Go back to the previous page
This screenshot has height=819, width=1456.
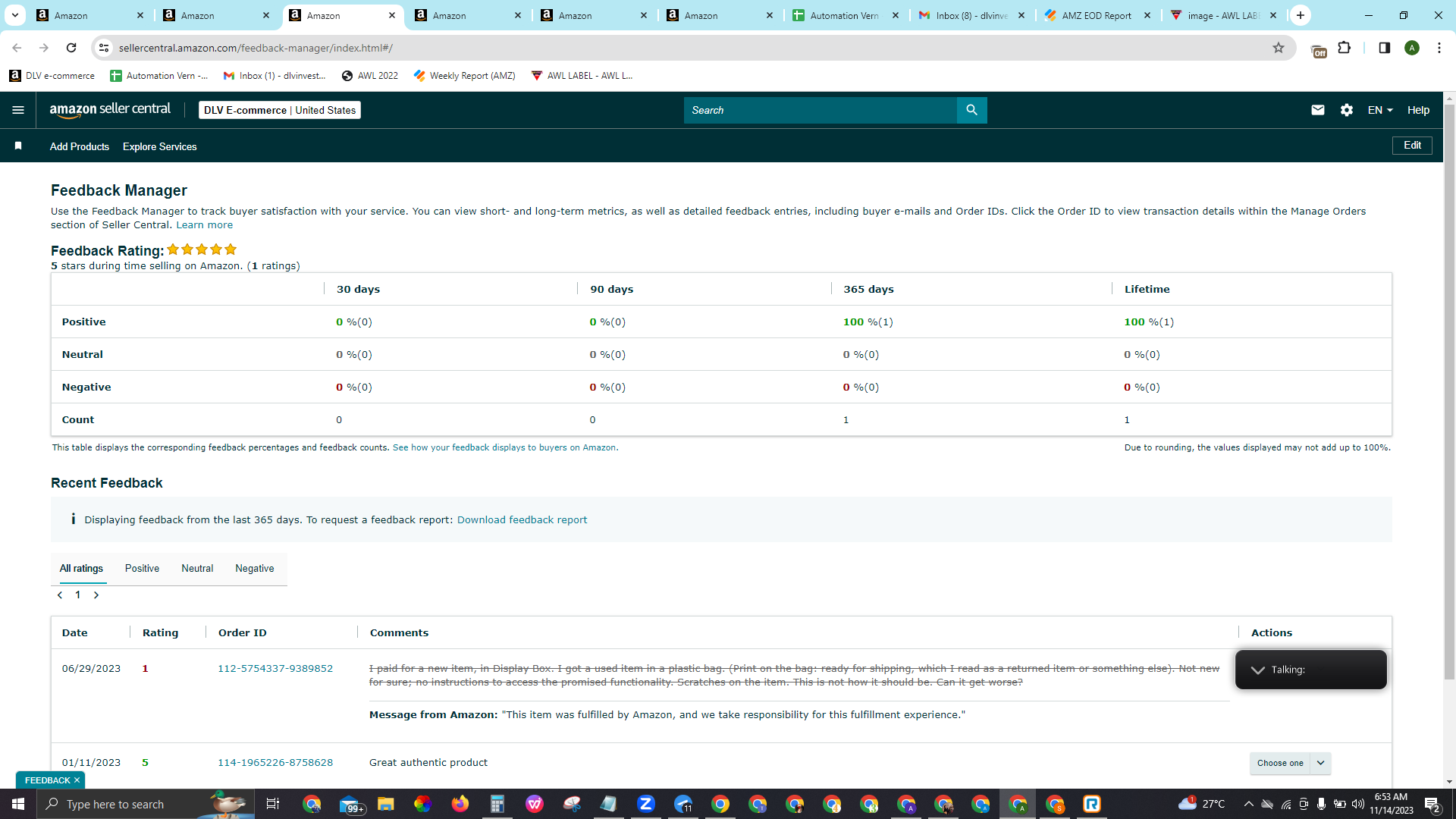point(17,48)
